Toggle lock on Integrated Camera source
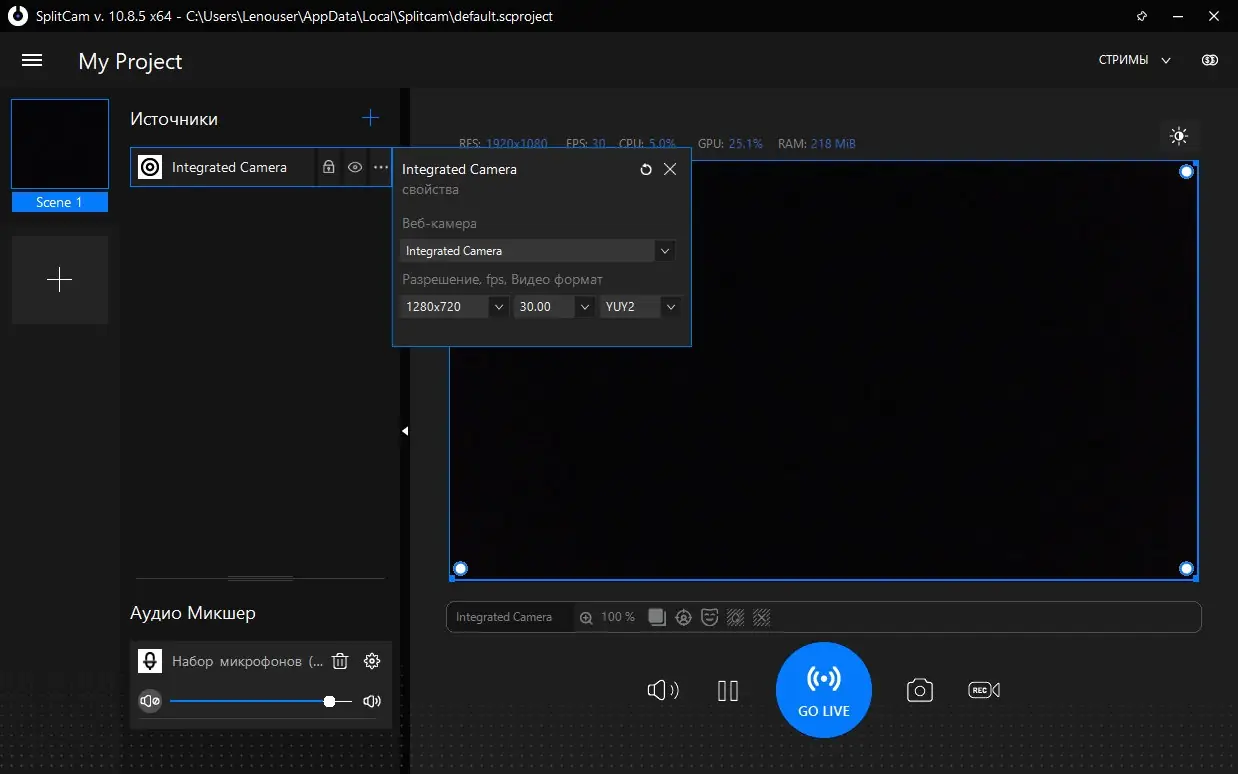The width and height of the screenshot is (1238, 774). (x=328, y=168)
